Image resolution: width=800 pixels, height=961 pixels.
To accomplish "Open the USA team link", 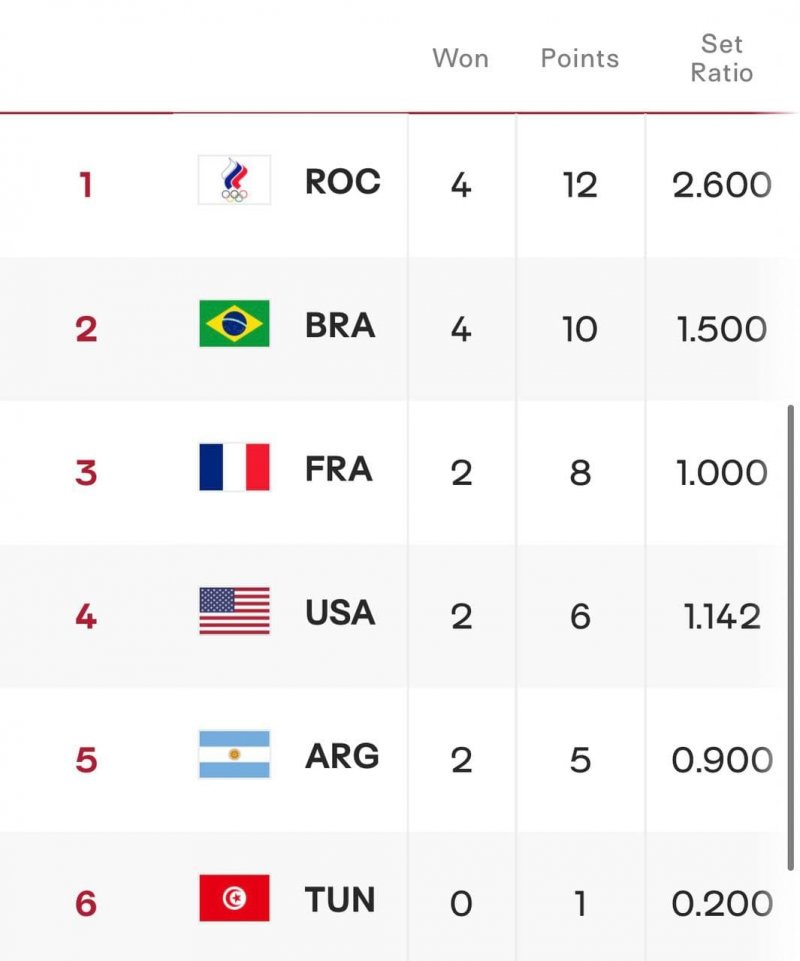I will tap(340, 613).
